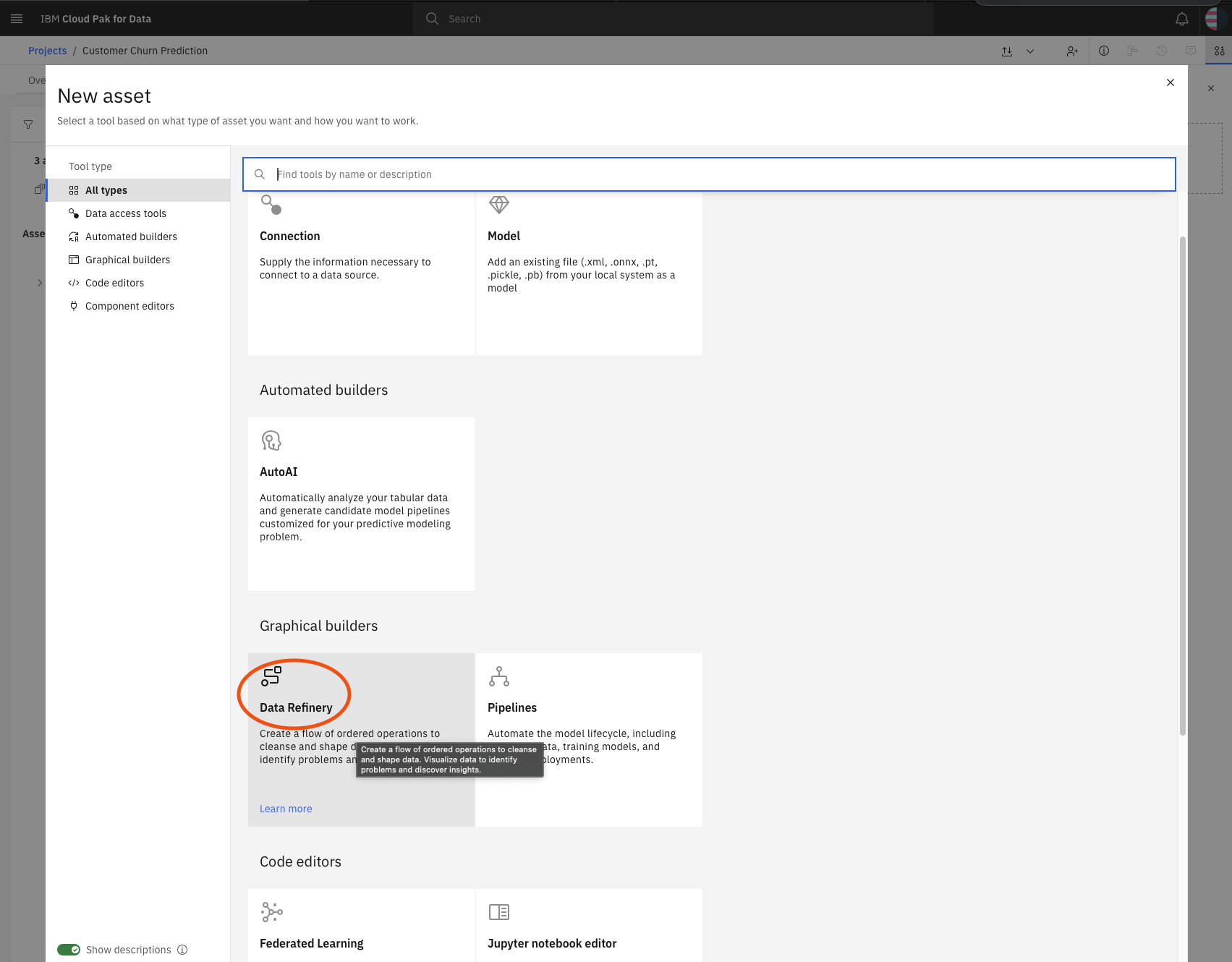Open Federated Learning tile title

[312, 943]
